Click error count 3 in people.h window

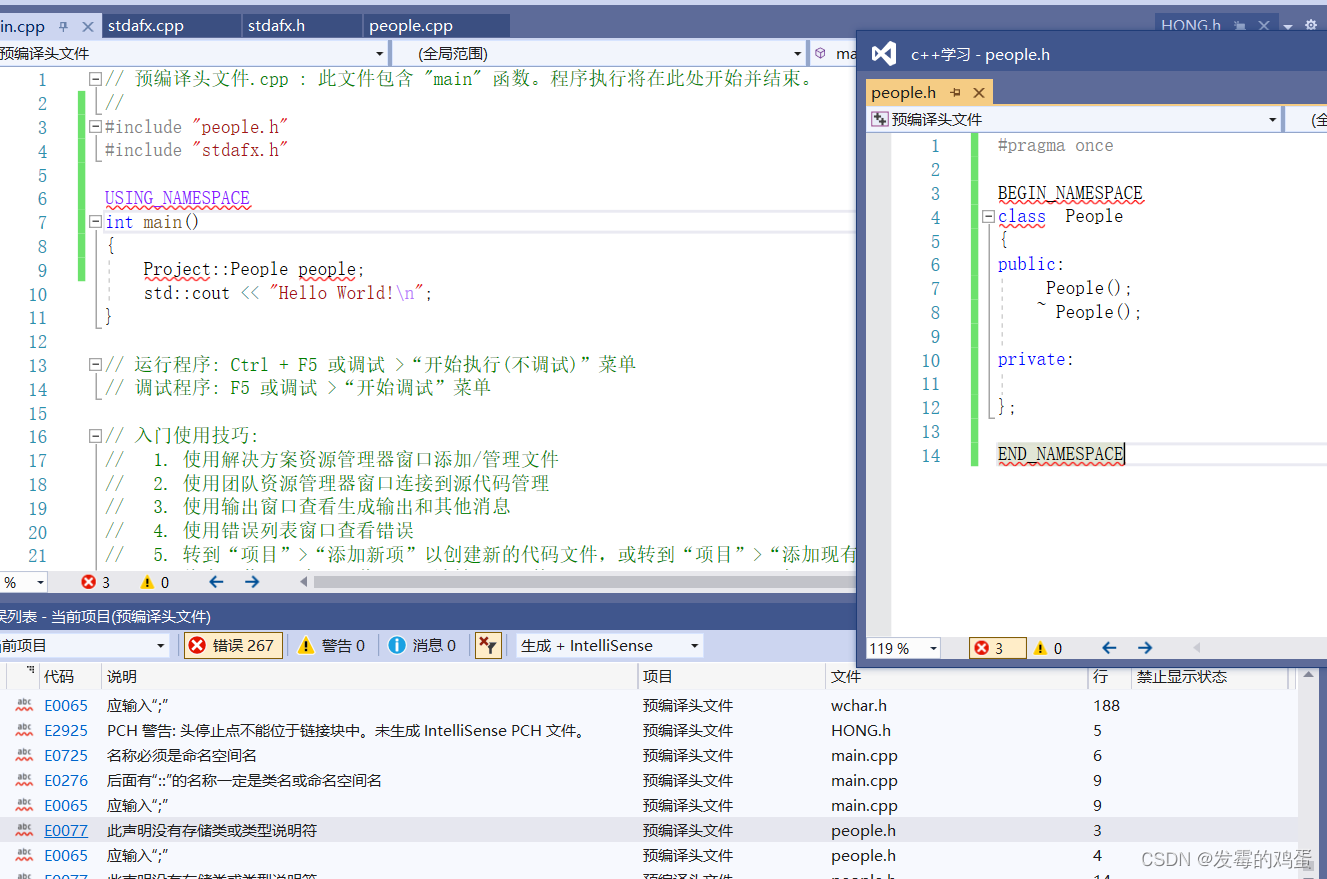click(997, 648)
